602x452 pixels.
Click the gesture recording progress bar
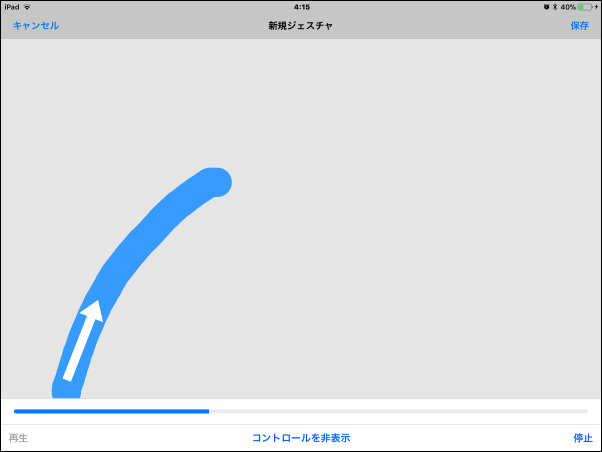click(301, 411)
